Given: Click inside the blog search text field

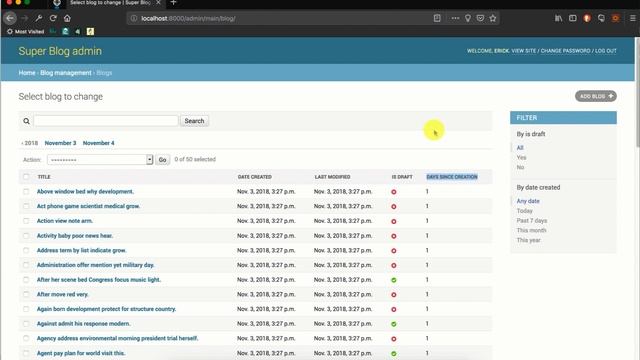Looking at the screenshot, I should (106, 121).
